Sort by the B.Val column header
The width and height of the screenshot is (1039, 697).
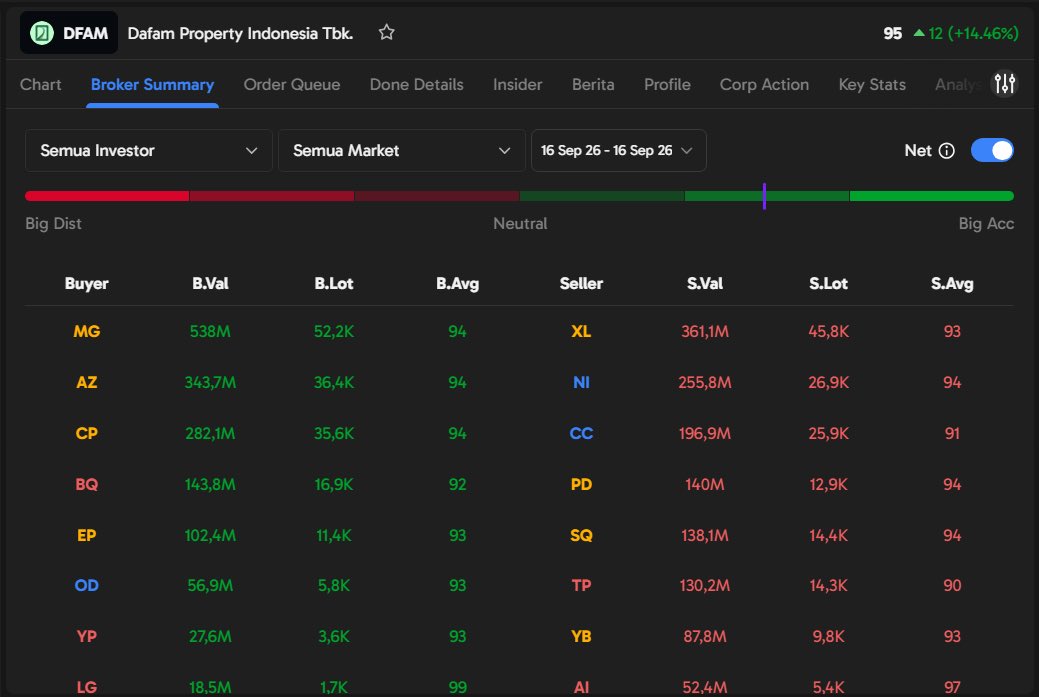210,284
